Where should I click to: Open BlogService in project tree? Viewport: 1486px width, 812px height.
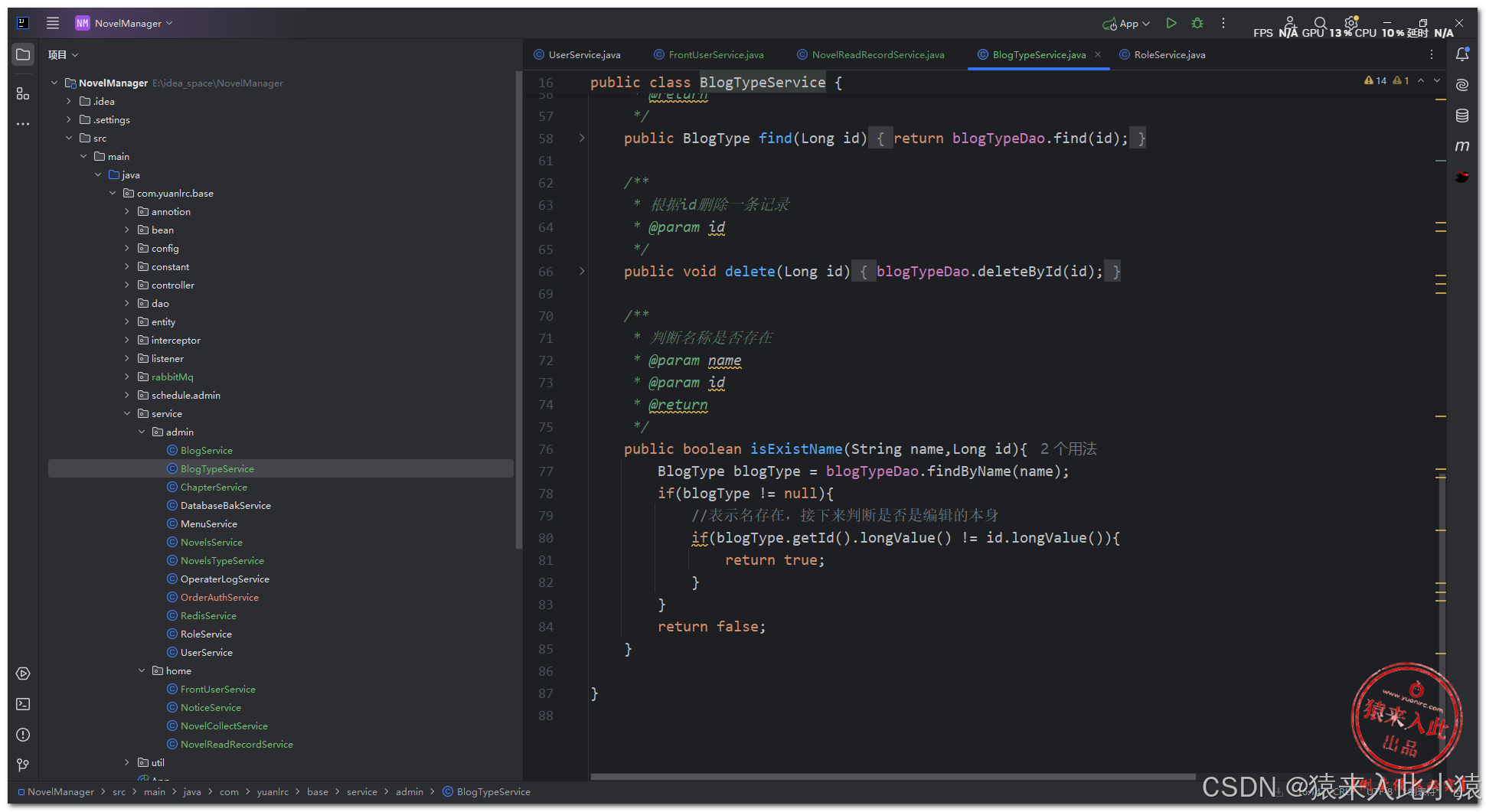207,450
